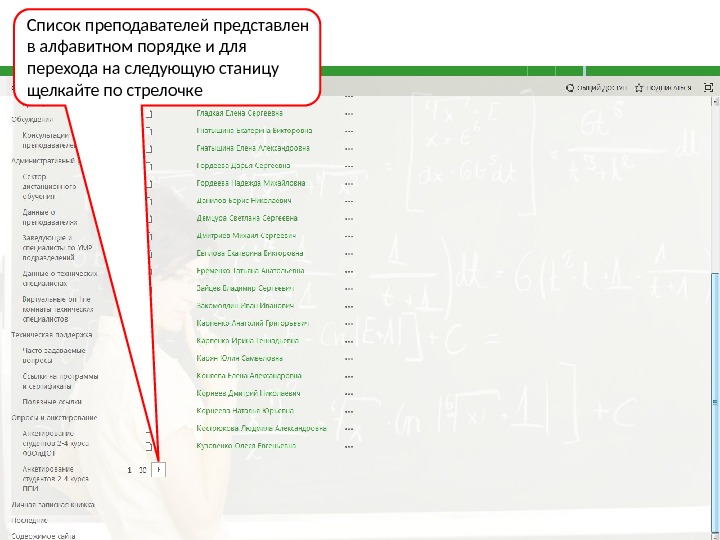
Task: Open Личная записная книжка navigation item
Action: click(53, 505)
